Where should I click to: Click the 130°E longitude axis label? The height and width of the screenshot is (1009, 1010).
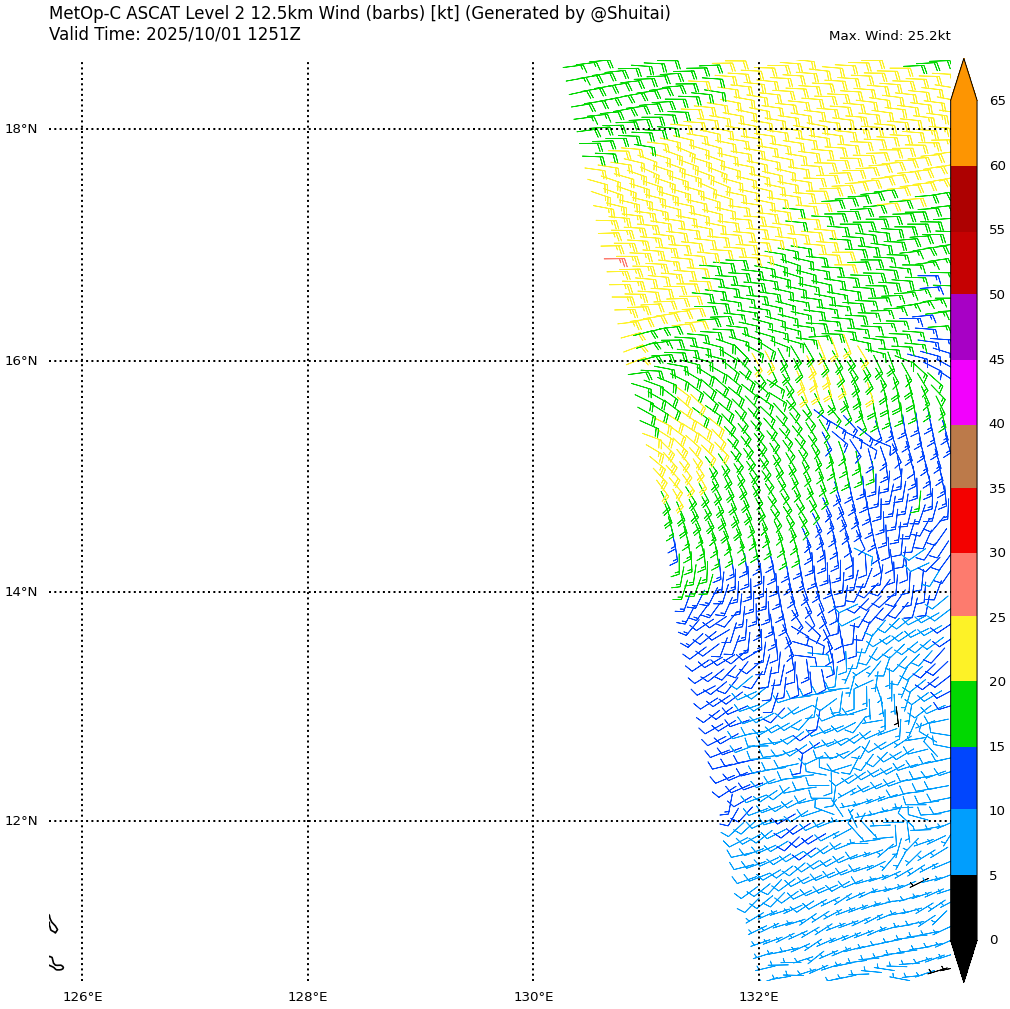tap(533, 996)
